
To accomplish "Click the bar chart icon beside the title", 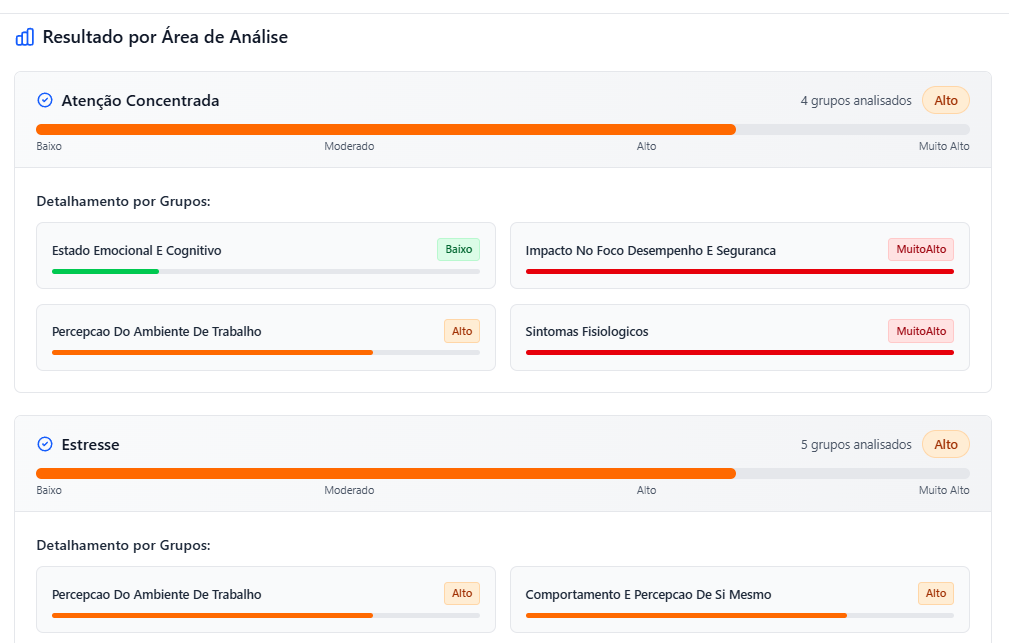I will (x=24, y=37).
